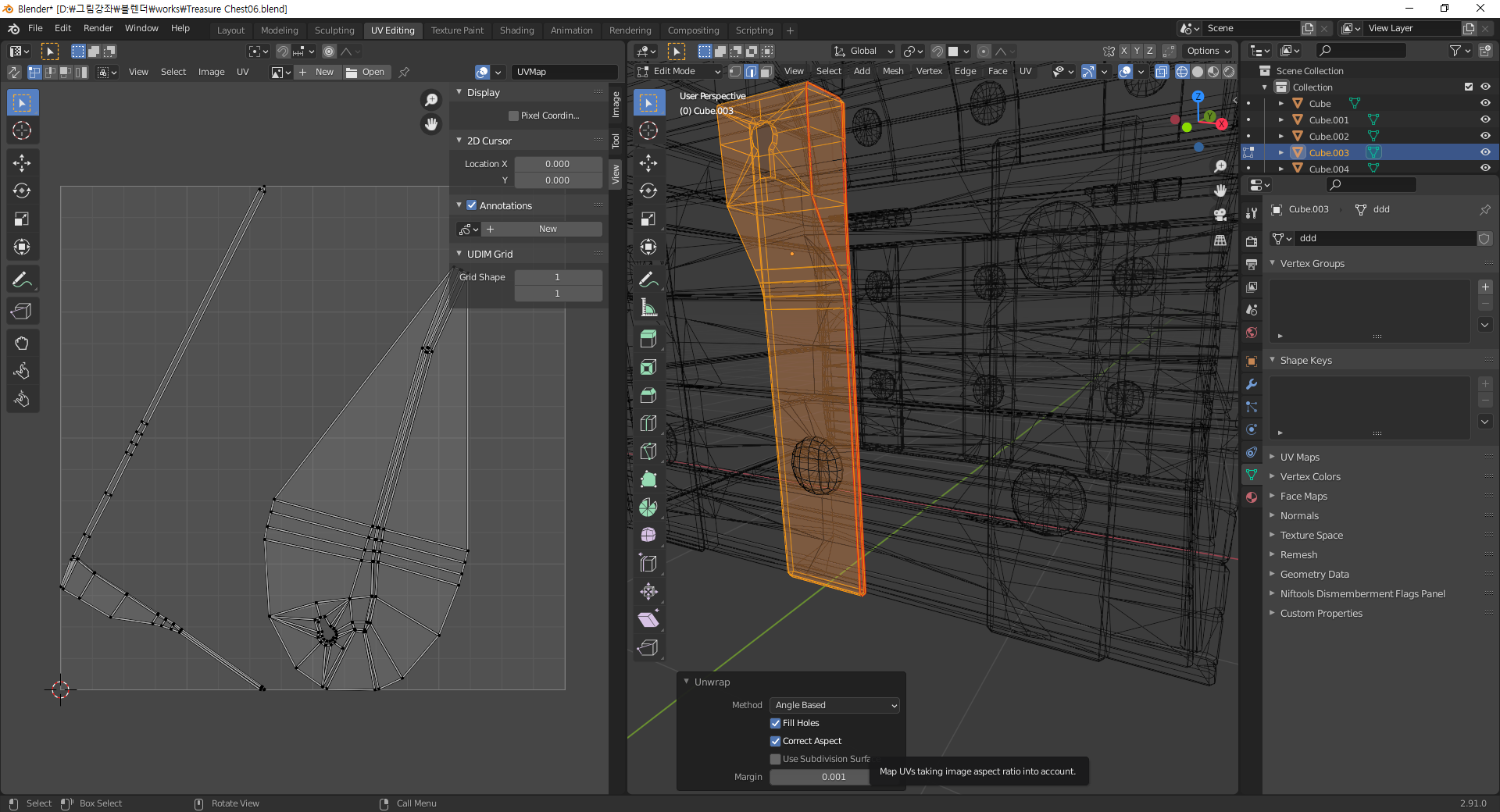Toggle X-ray display in 3D viewport header
Image resolution: width=1500 pixels, height=812 pixels.
click(1162, 72)
